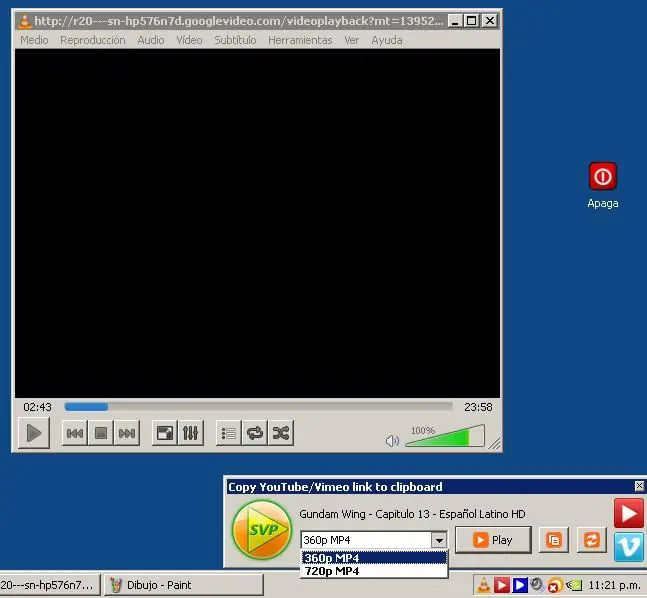This screenshot has width=647, height=598.
Task: Copy link with orange clipboard icon
Action: click(554, 540)
